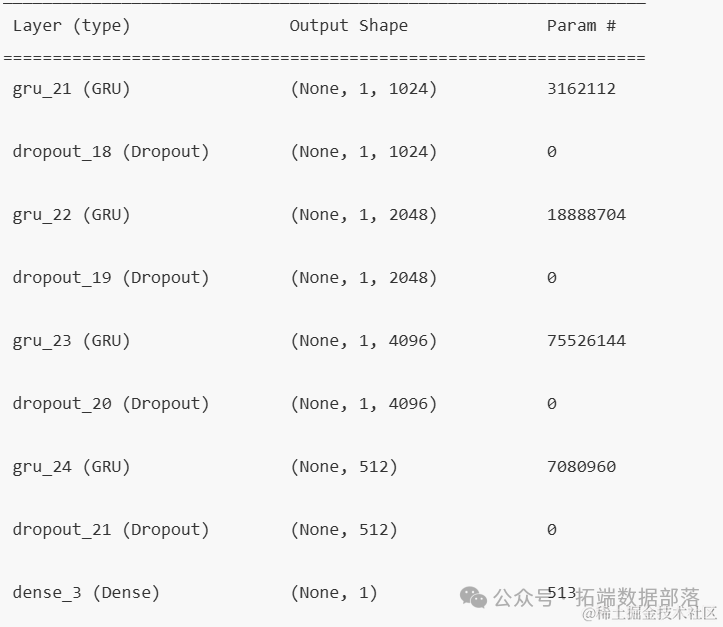The image size is (723, 627).
Task: Click the Layer (type) column header
Action: tap(71, 26)
